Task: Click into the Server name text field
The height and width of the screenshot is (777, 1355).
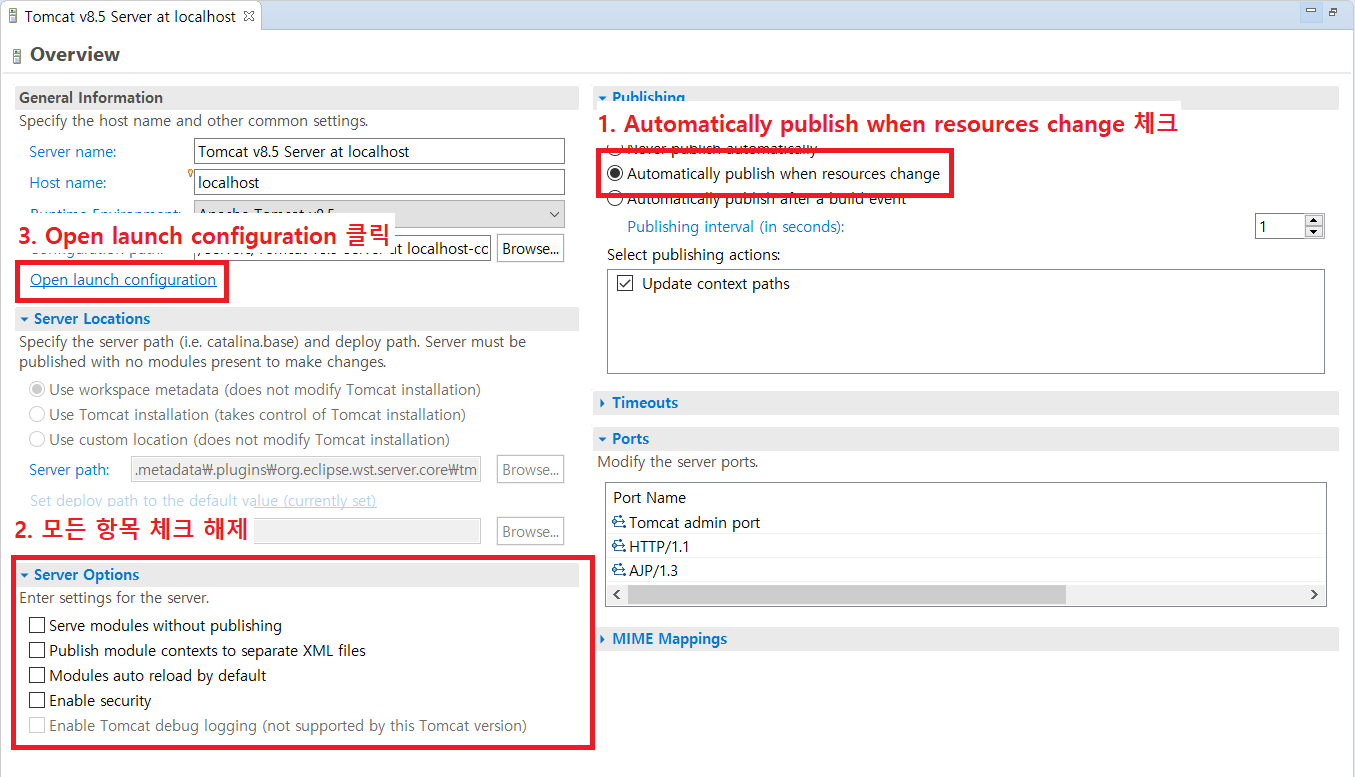Action: pos(380,151)
